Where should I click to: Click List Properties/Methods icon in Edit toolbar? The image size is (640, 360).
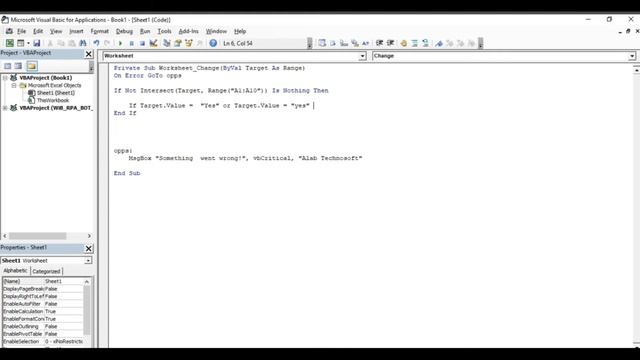pos(322,43)
